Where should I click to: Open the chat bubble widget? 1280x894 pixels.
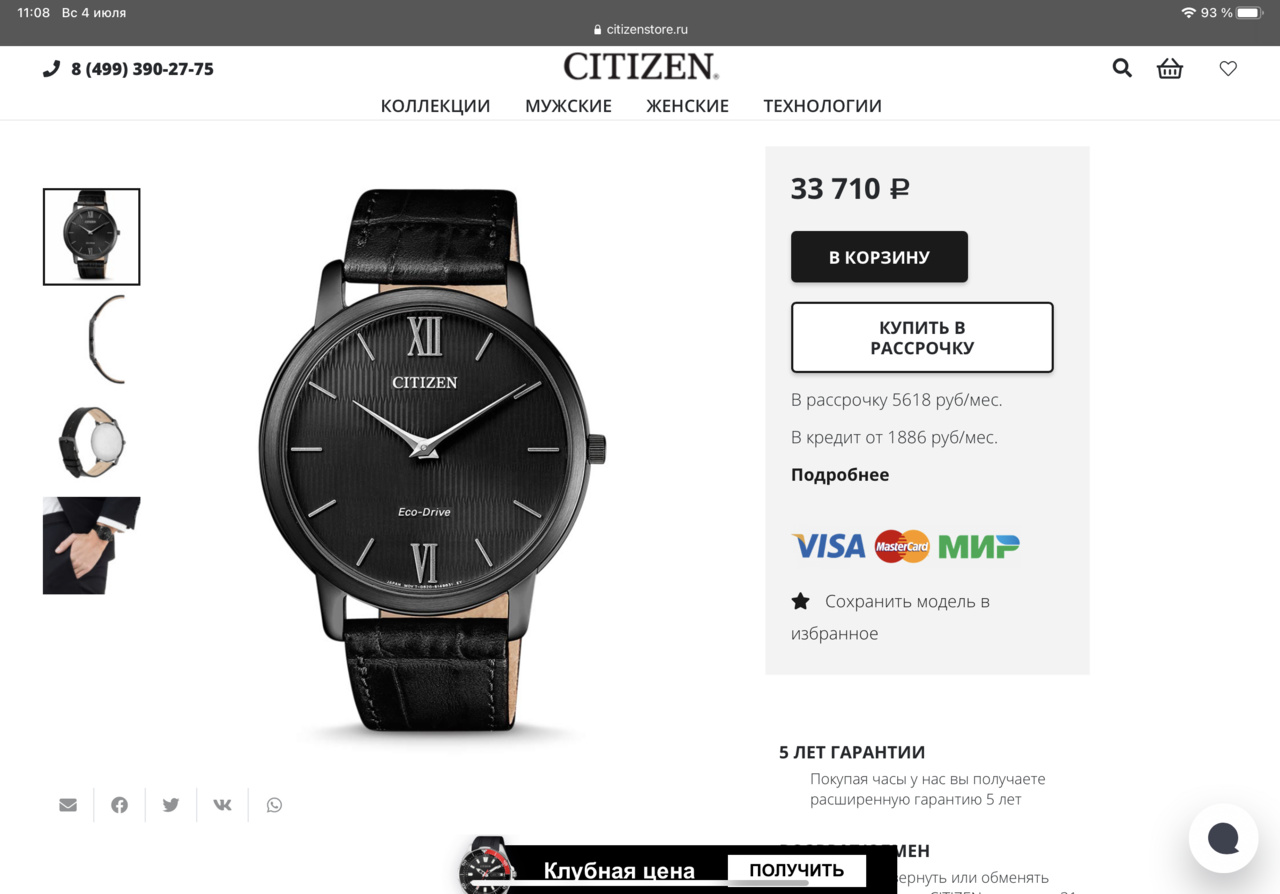coord(1223,838)
